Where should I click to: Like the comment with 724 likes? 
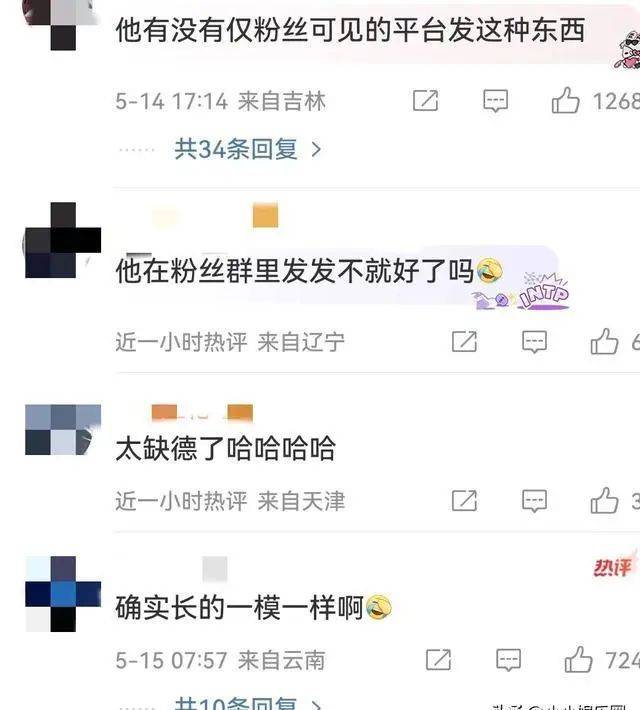[578, 659]
